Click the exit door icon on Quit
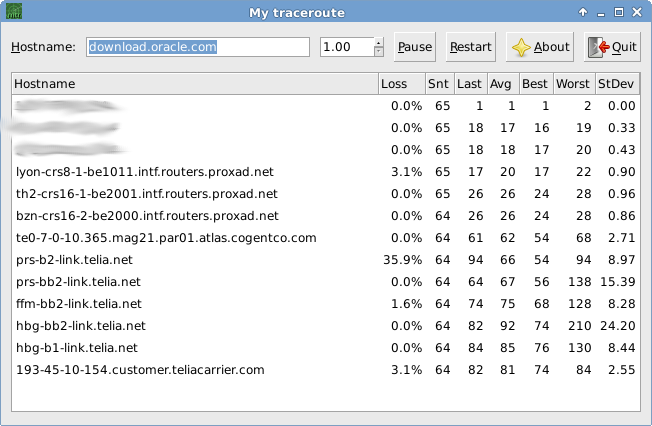Image resolution: width=652 pixels, height=426 pixels. [598, 47]
